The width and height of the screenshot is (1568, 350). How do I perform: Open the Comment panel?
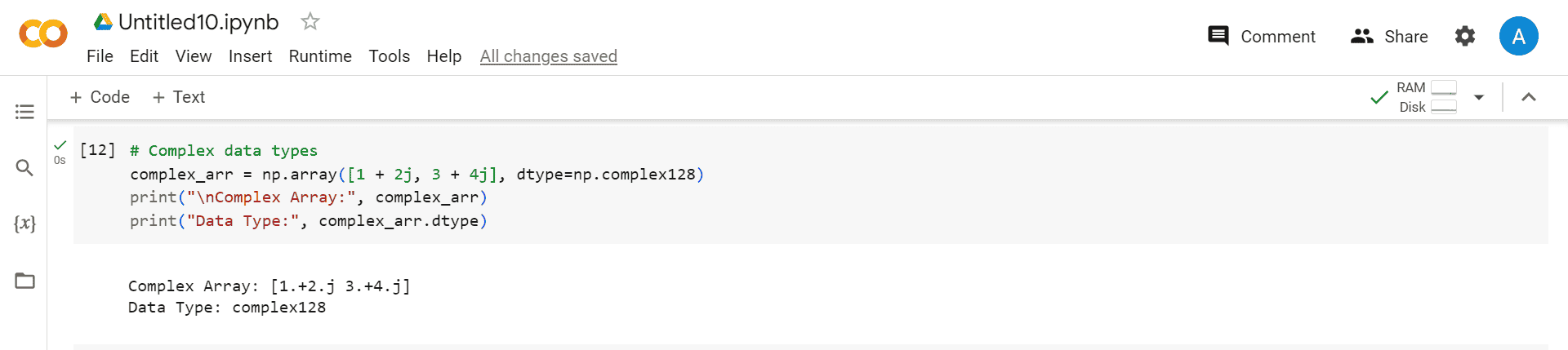[x=1262, y=37]
